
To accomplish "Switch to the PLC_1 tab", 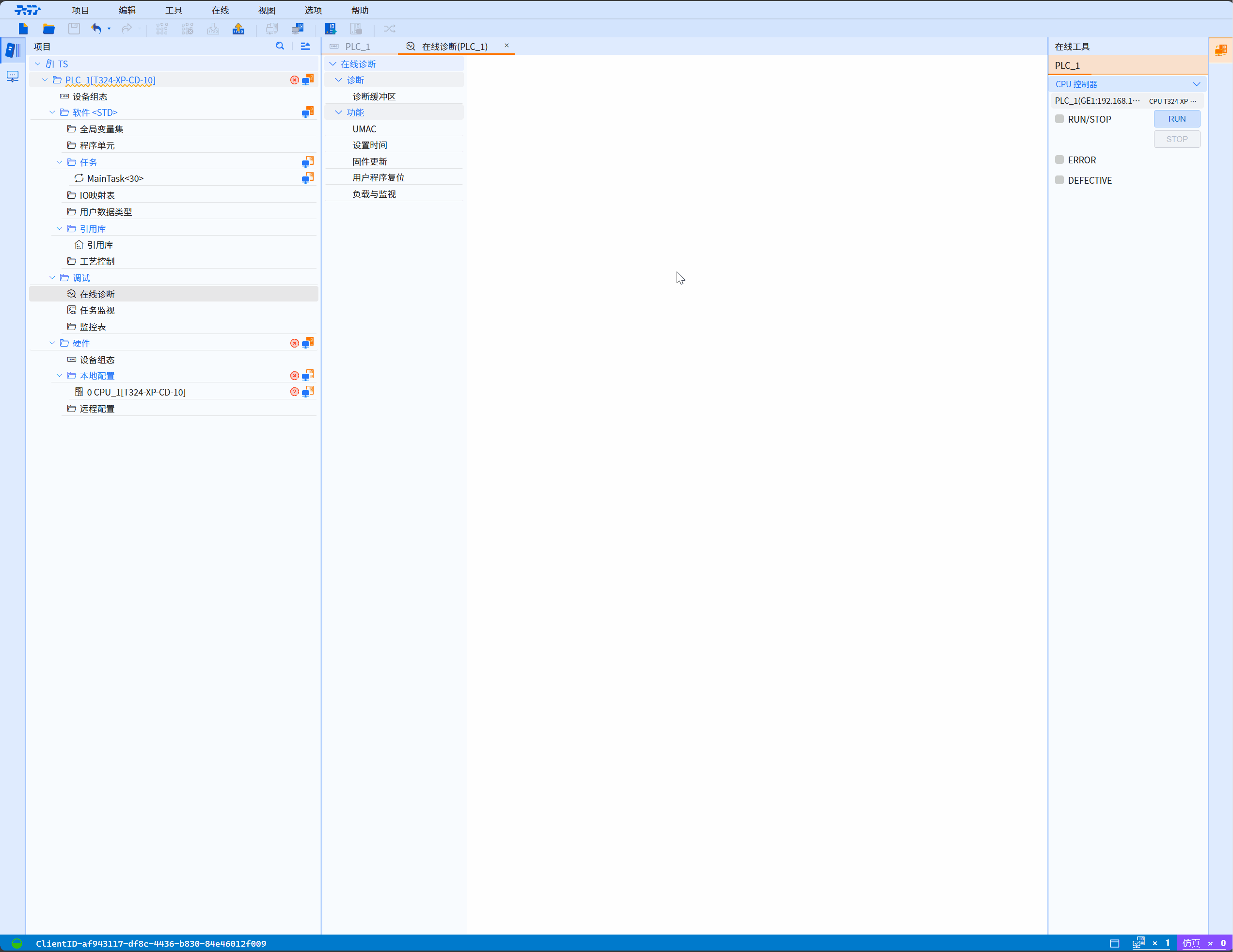I will pos(357,47).
